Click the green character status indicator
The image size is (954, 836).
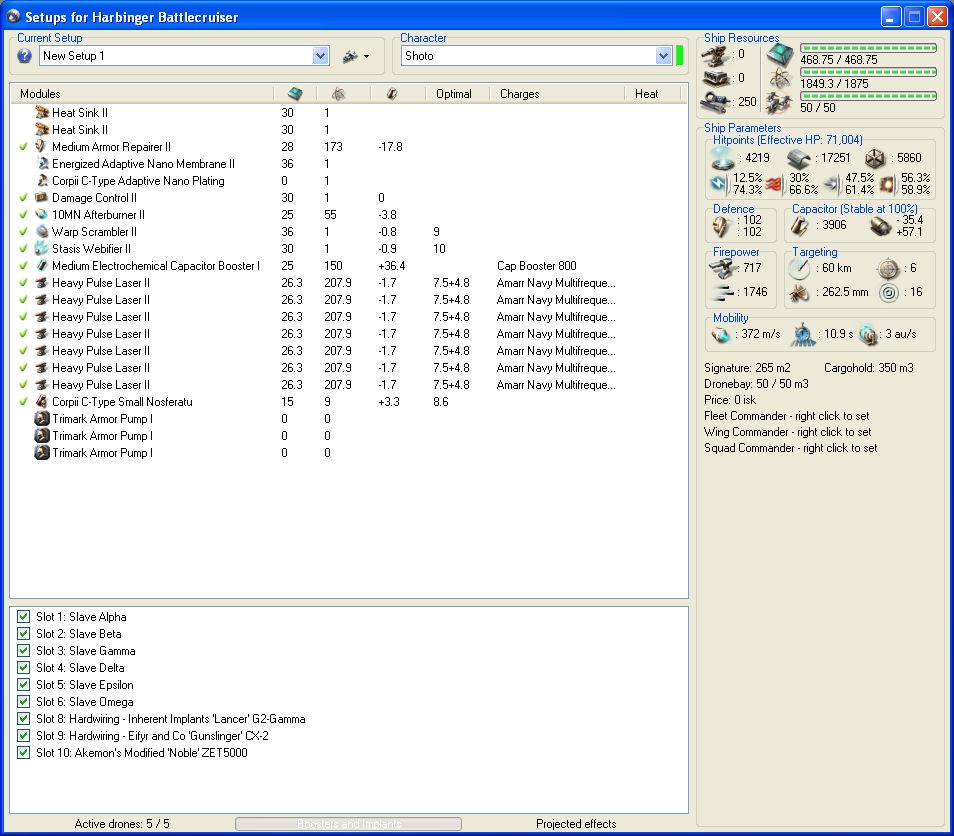680,56
